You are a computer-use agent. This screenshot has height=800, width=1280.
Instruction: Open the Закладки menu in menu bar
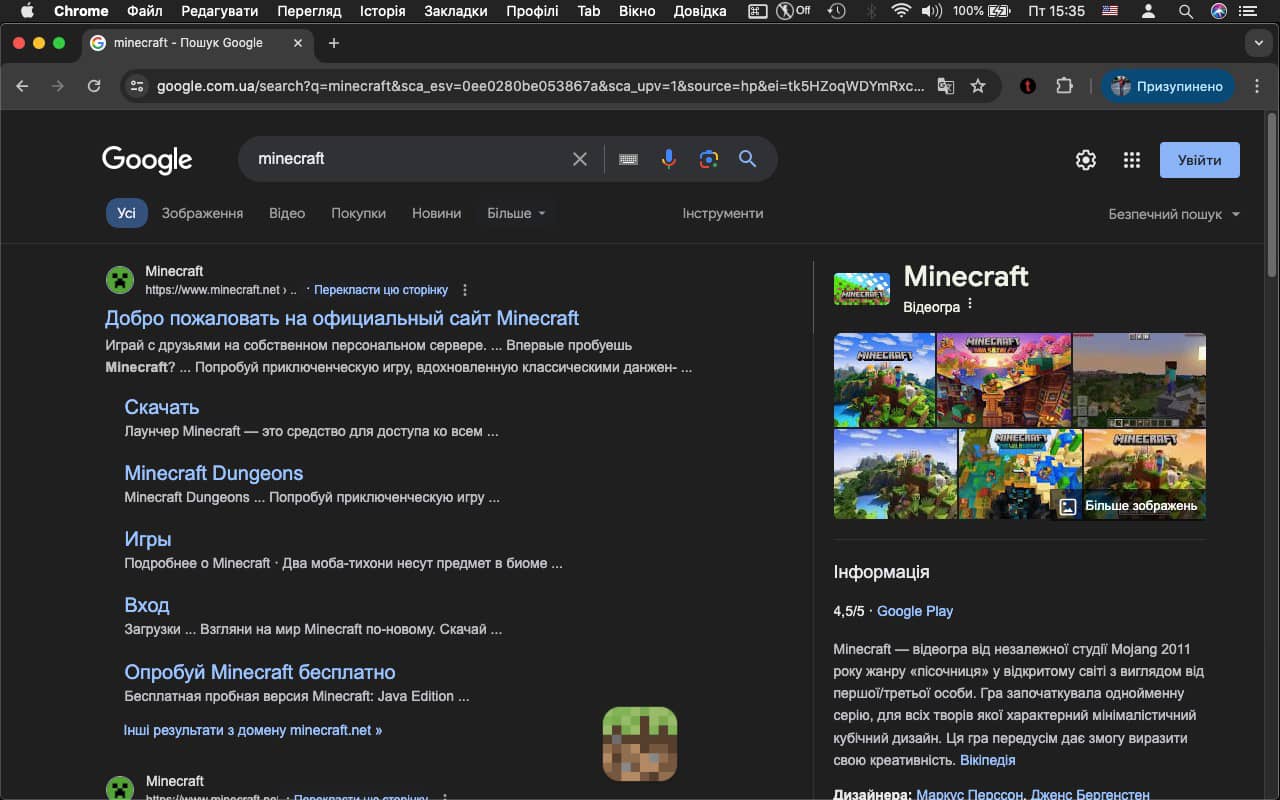click(455, 11)
